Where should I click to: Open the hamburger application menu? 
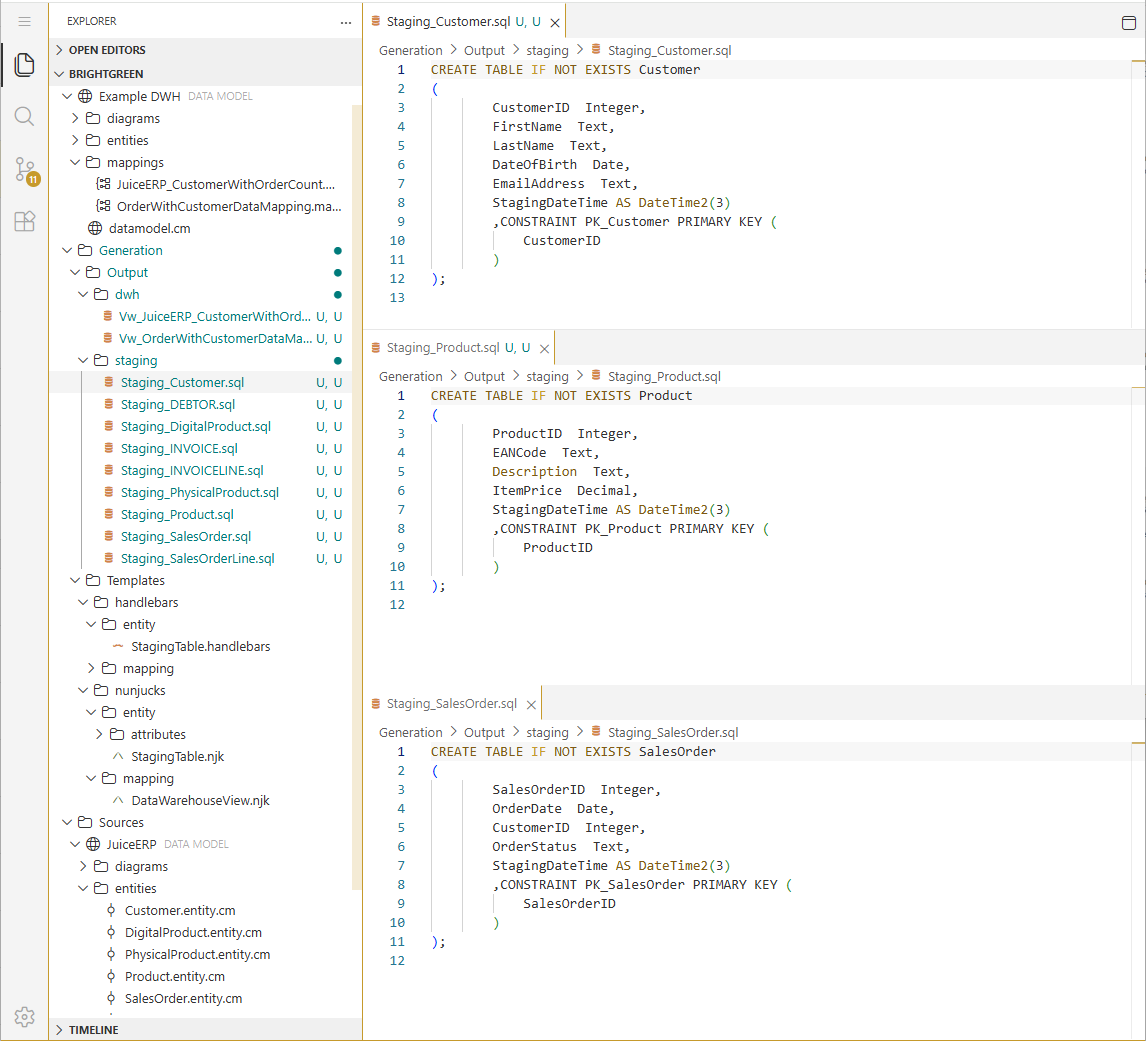pyautogui.click(x=24, y=21)
